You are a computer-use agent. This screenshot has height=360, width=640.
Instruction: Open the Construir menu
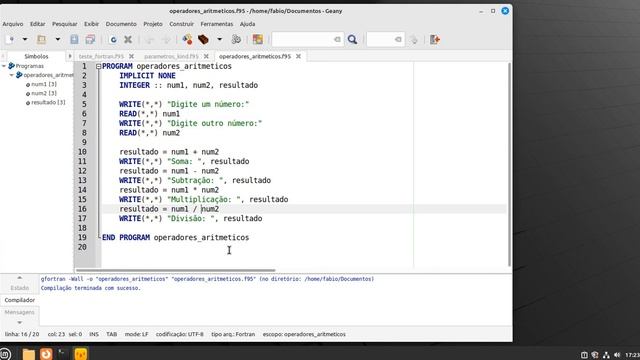(182, 24)
